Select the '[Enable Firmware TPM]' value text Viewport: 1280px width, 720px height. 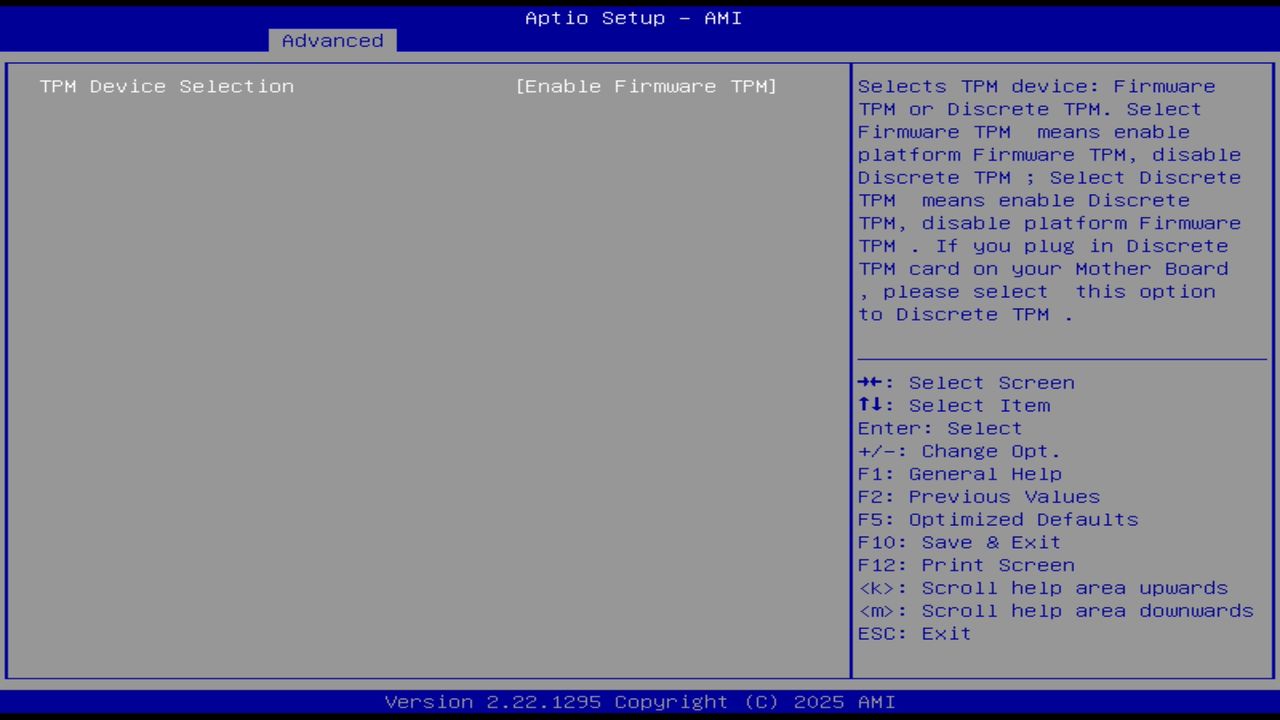click(x=645, y=86)
